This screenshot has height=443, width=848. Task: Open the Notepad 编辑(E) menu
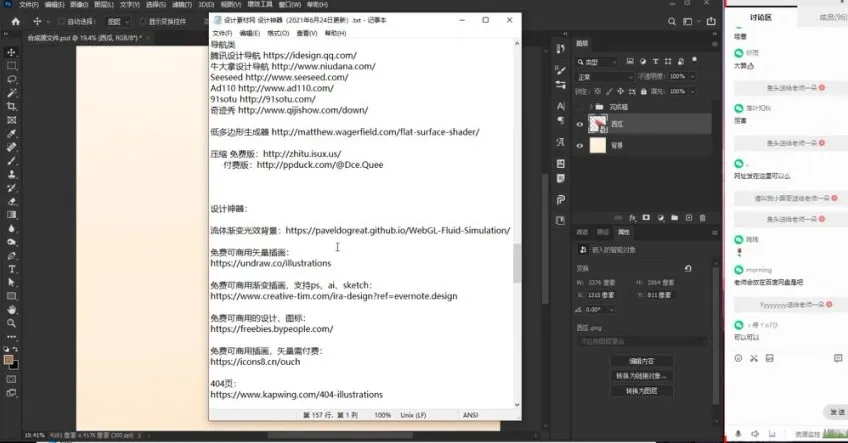click(246, 33)
